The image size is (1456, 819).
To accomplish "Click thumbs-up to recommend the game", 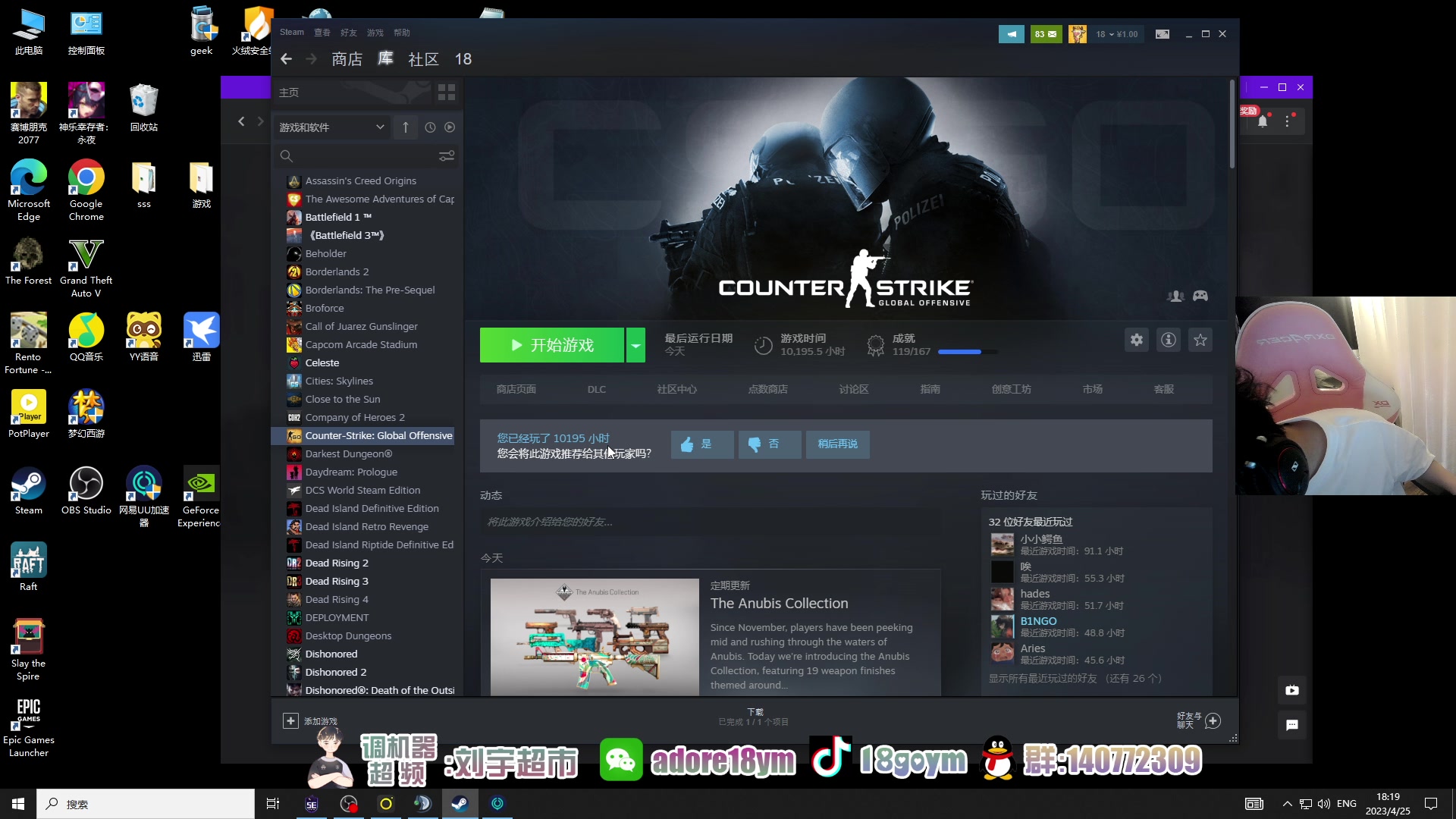I will (702, 444).
